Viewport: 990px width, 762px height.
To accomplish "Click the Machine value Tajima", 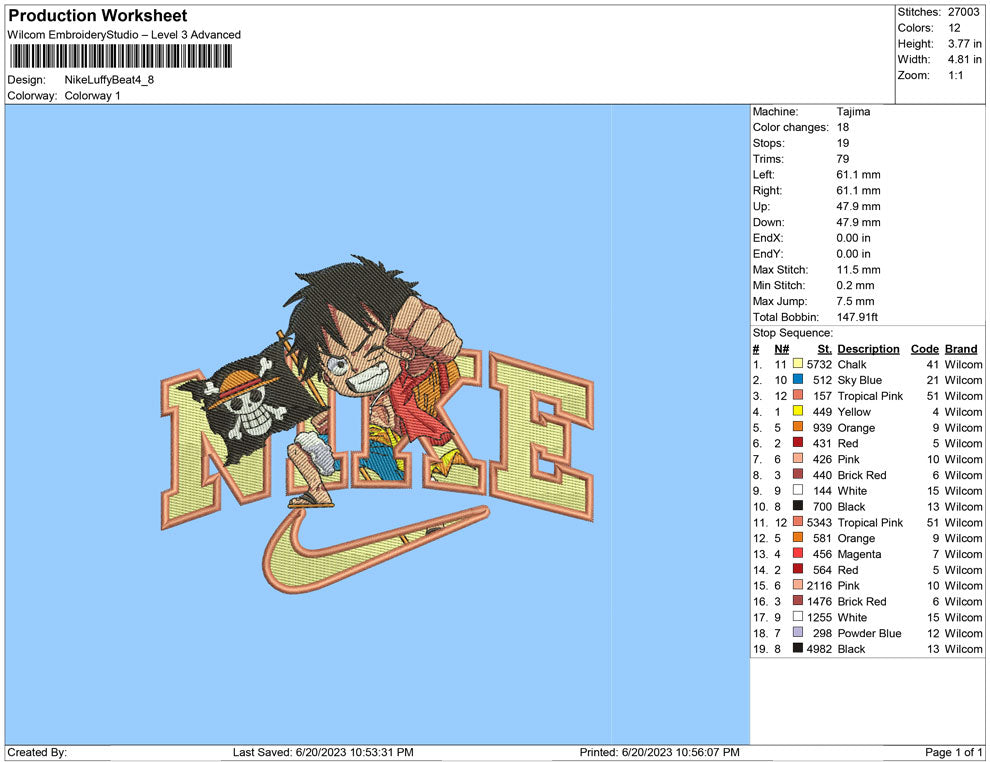I will [x=853, y=111].
